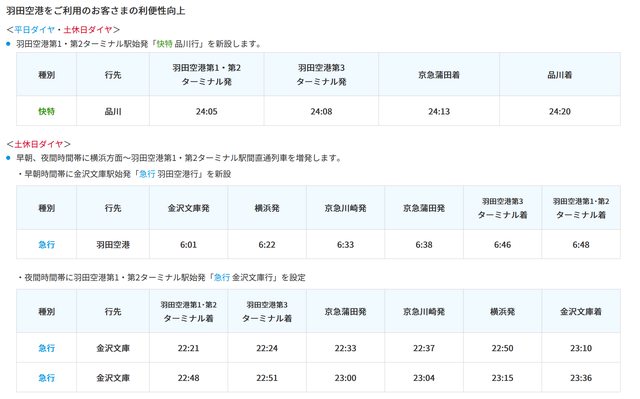This screenshot has width=640, height=399.
Task: Click the 羽田空港をご利用のお客さまの利便性向上 page title
Action: pyautogui.click(x=96, y=11)
